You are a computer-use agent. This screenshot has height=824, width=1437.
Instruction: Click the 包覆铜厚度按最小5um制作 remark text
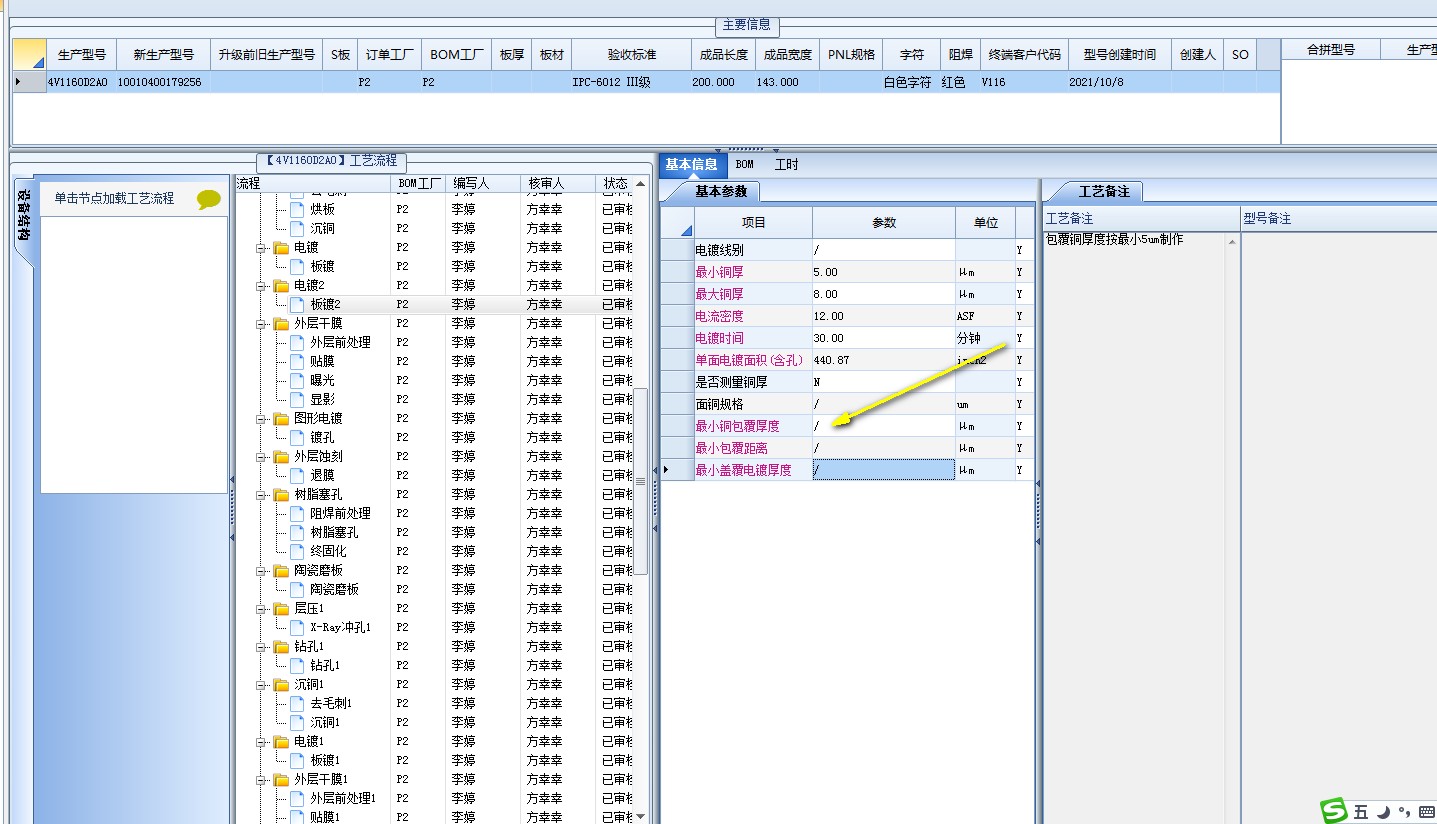pos(1114,240)
